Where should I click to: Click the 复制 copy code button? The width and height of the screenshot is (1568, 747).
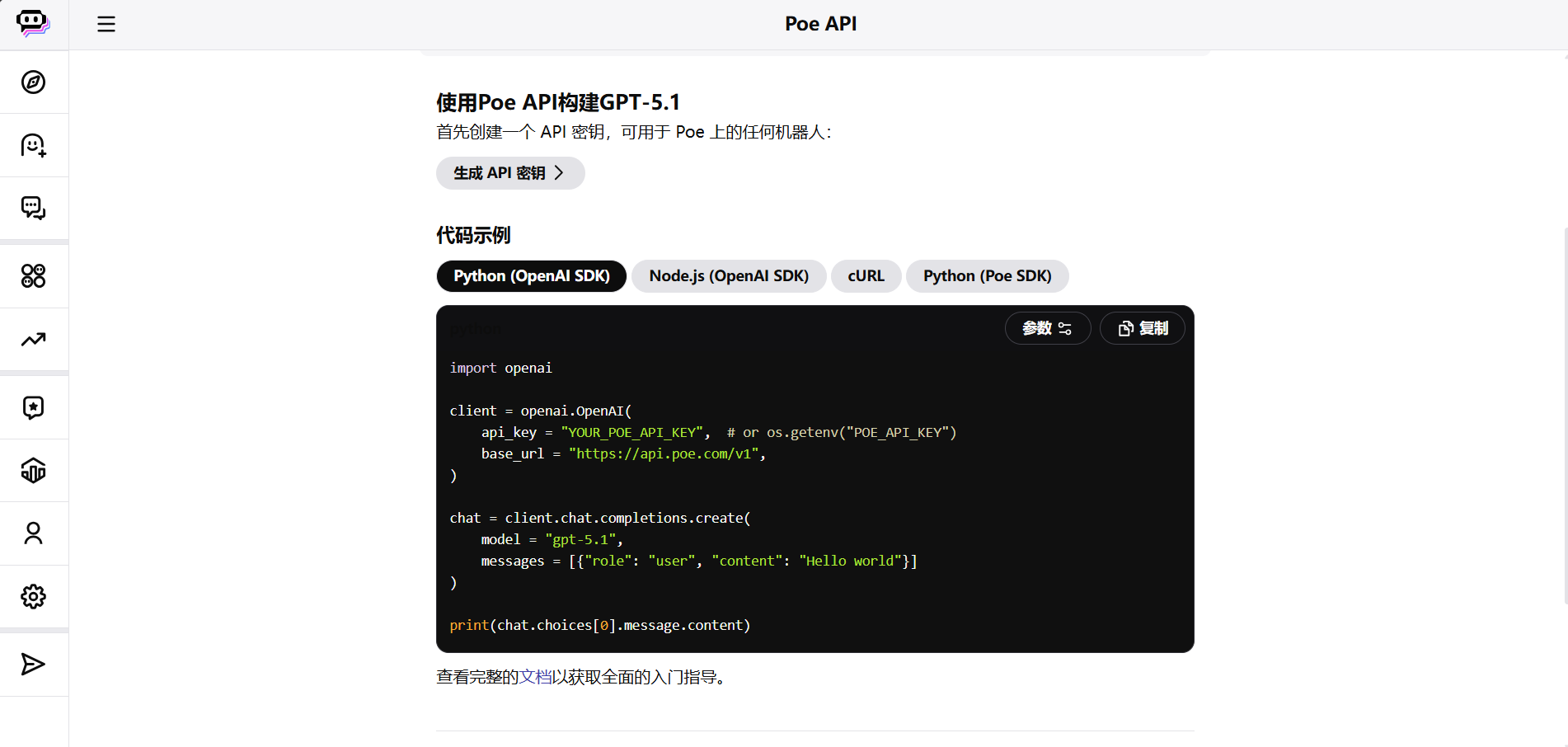[1143, 328]
